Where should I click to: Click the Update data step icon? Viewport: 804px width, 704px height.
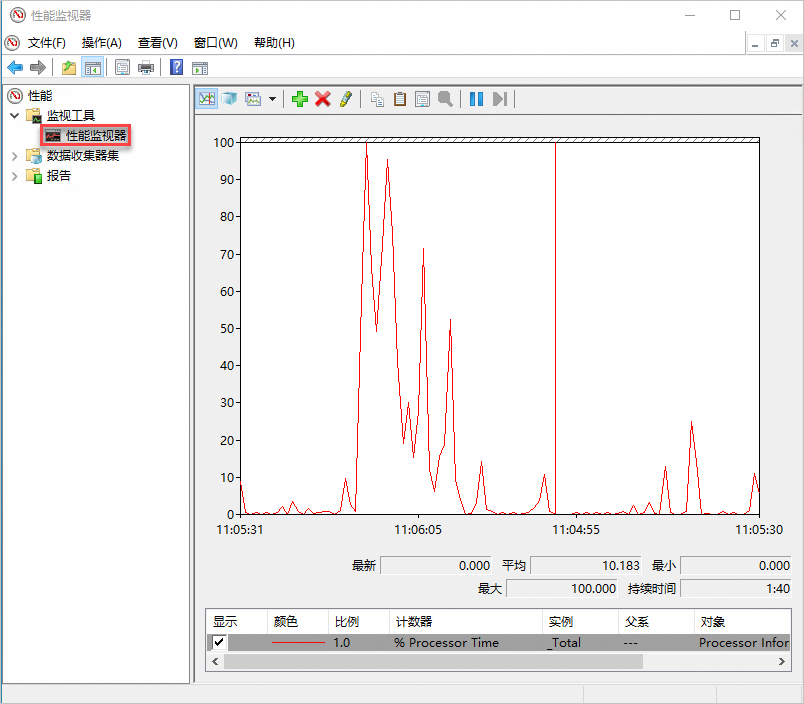pyautogui.click(x=500, y=98)
